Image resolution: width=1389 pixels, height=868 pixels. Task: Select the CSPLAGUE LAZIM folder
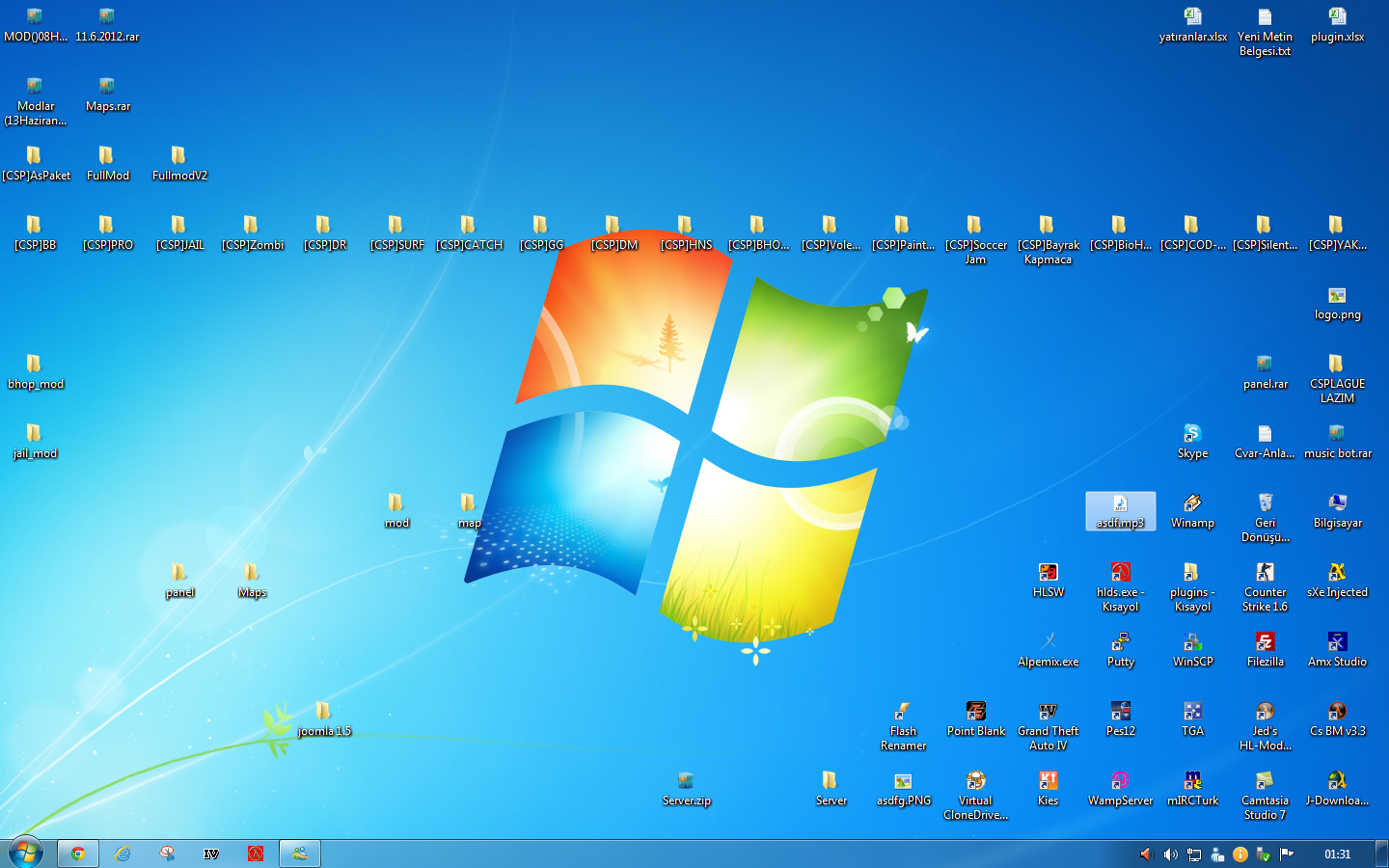click(x=1338, y=378)
